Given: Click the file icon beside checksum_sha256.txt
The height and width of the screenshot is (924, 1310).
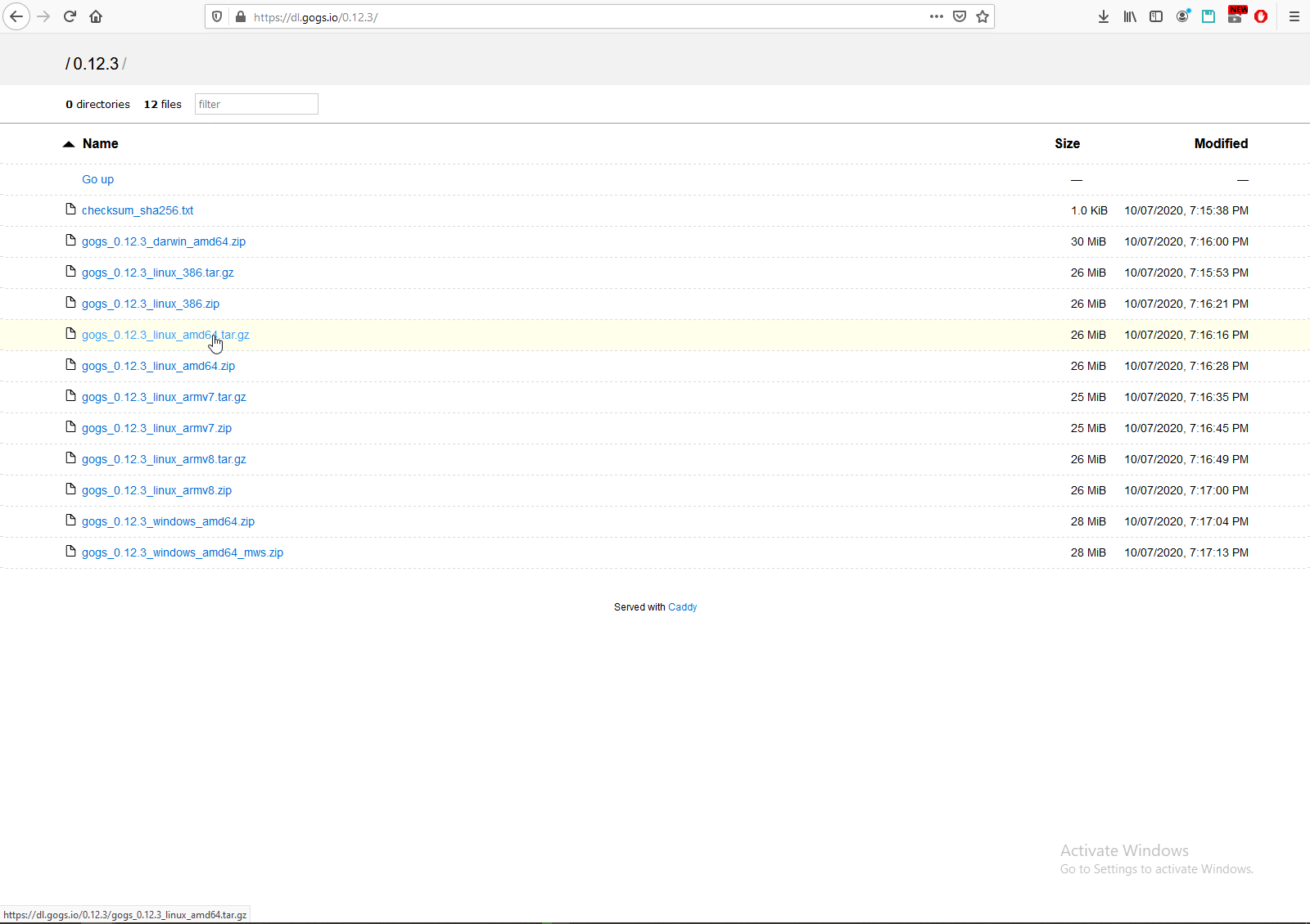Looking at the screenshot, I should 70,210.
